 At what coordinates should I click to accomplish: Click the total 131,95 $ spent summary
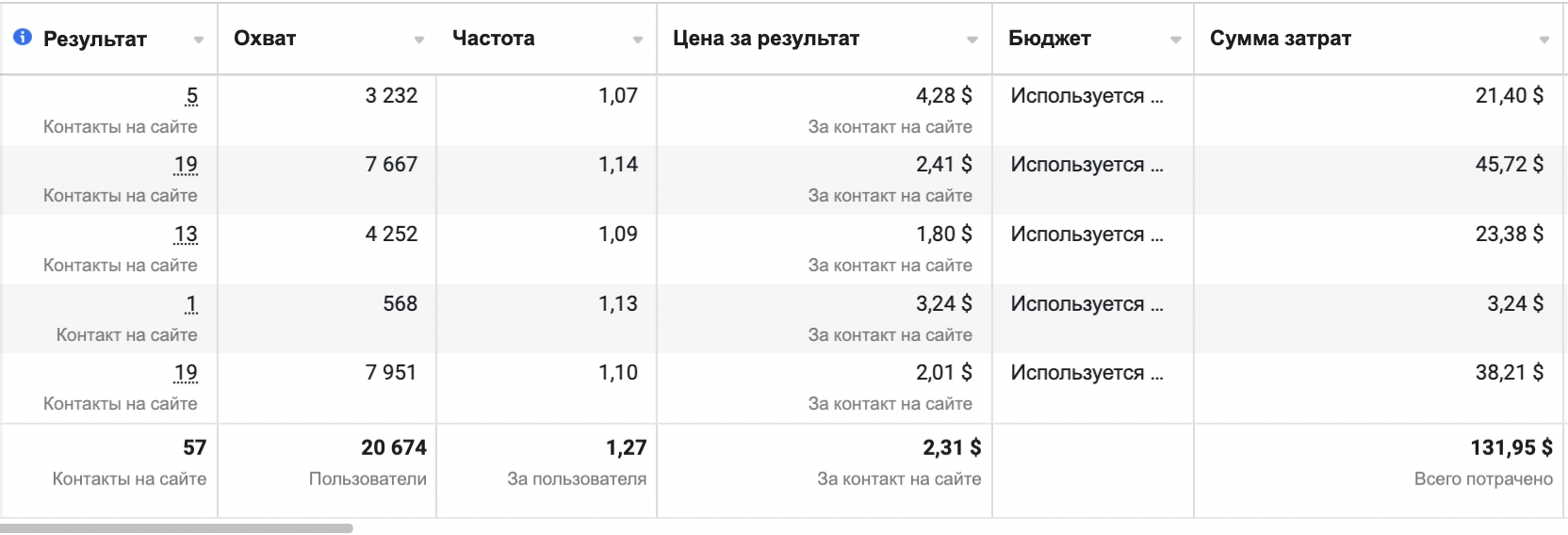[1511, 447]
